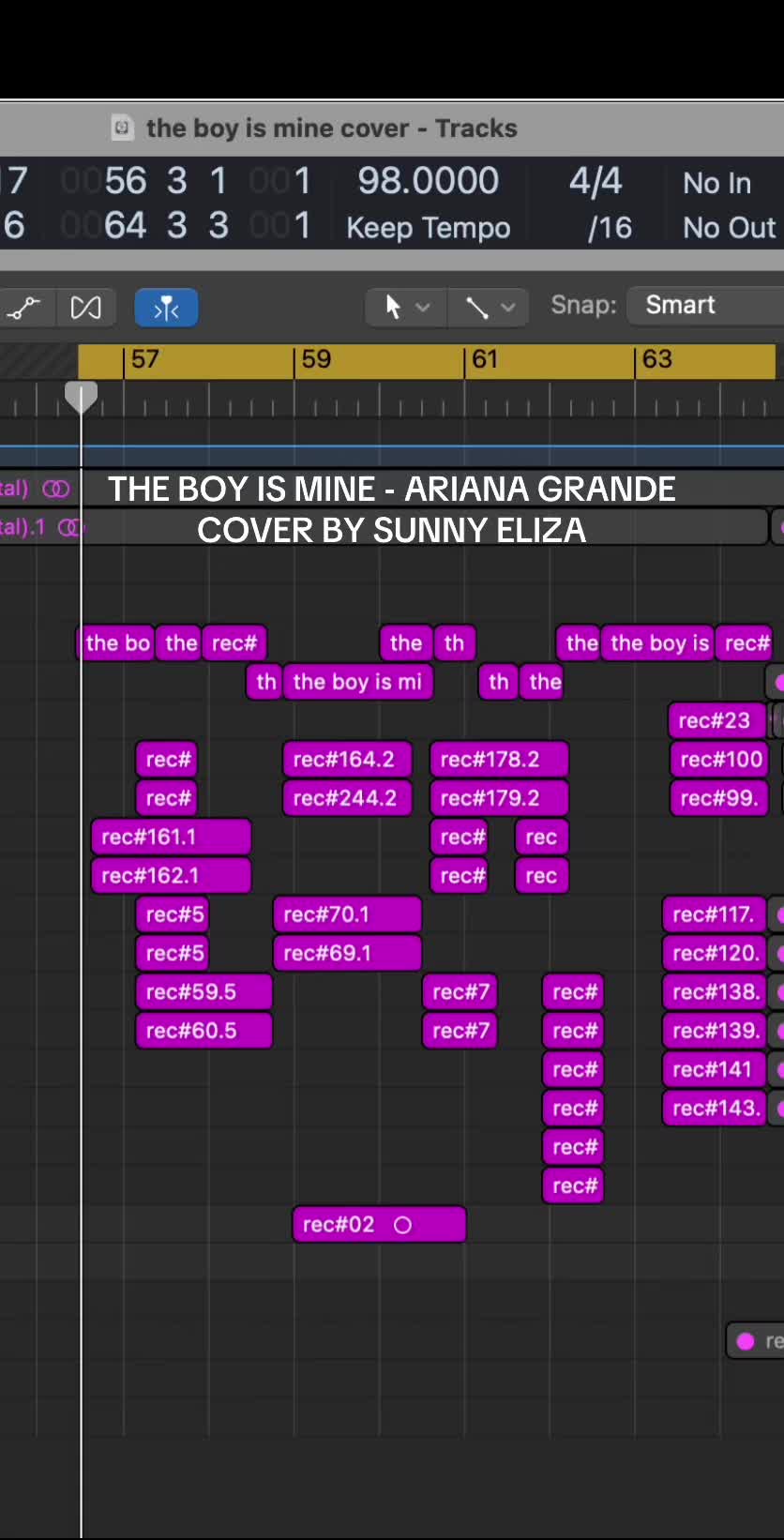The height and width of the screenshot is (1540, 784).
Task: Click the locator position 64 3 3 1
Action: click(x=186, y=225)
